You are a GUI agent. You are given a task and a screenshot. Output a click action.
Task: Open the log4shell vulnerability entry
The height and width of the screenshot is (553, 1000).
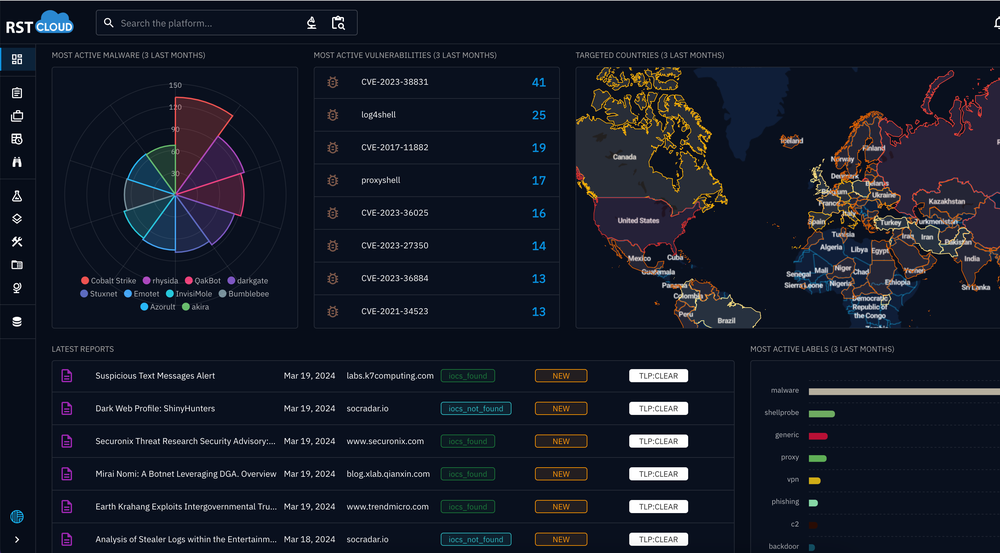click(x=436, y=115)
